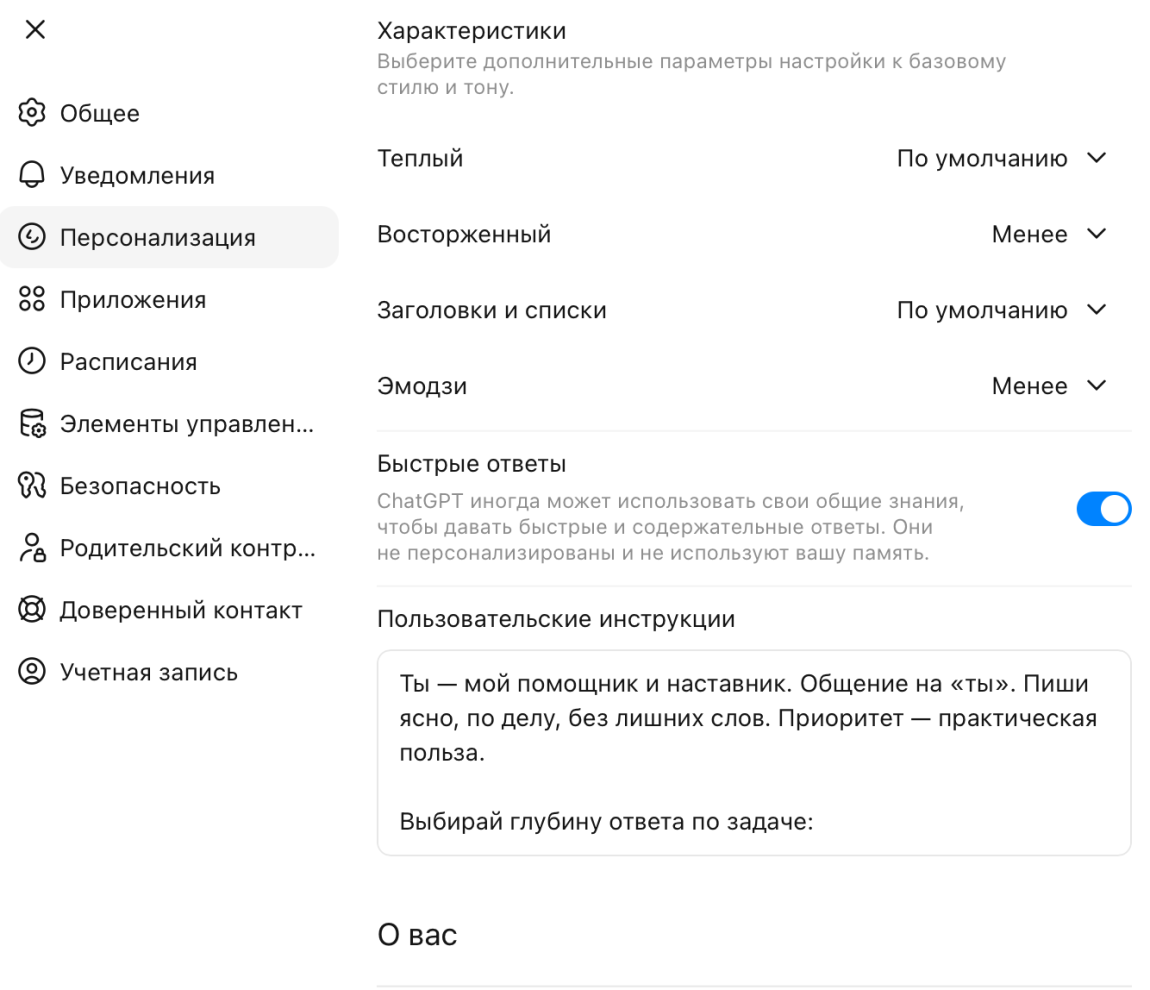Click the gear icon next to Общее

pyautogui.click(x=32, y=113)
